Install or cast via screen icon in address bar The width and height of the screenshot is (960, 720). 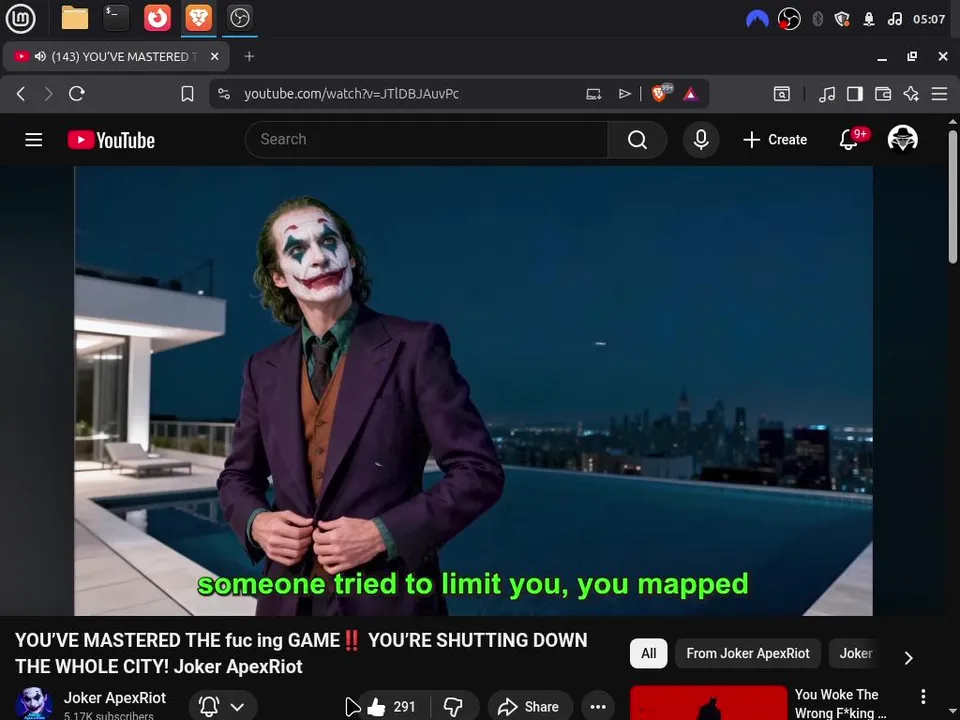tap(593, 94)
